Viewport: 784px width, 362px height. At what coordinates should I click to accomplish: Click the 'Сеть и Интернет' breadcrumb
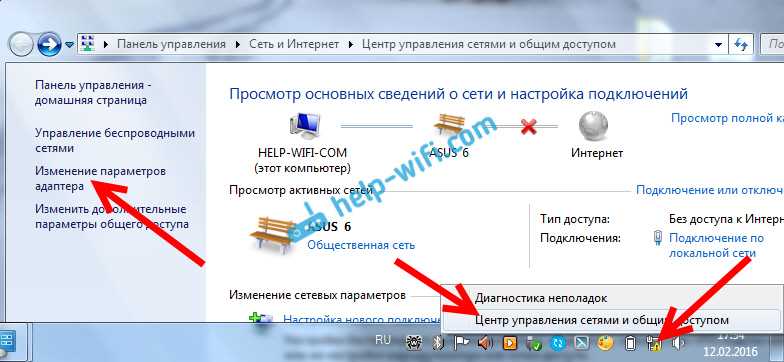point(294,44)
